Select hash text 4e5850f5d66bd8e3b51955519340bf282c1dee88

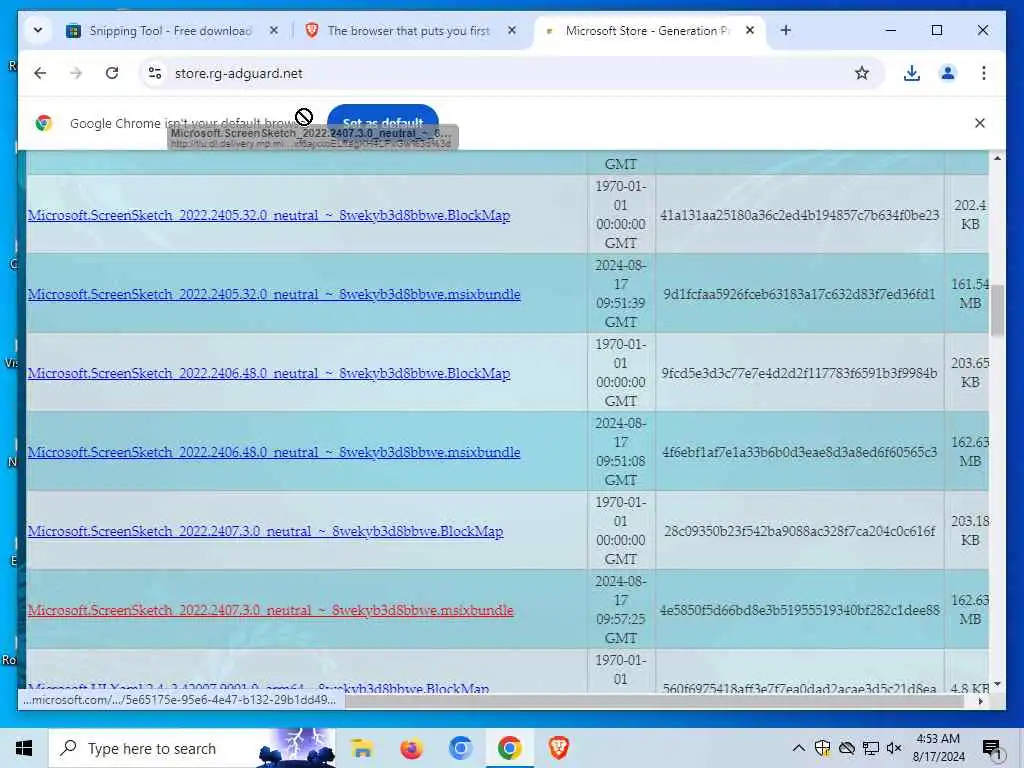[799, 610]
